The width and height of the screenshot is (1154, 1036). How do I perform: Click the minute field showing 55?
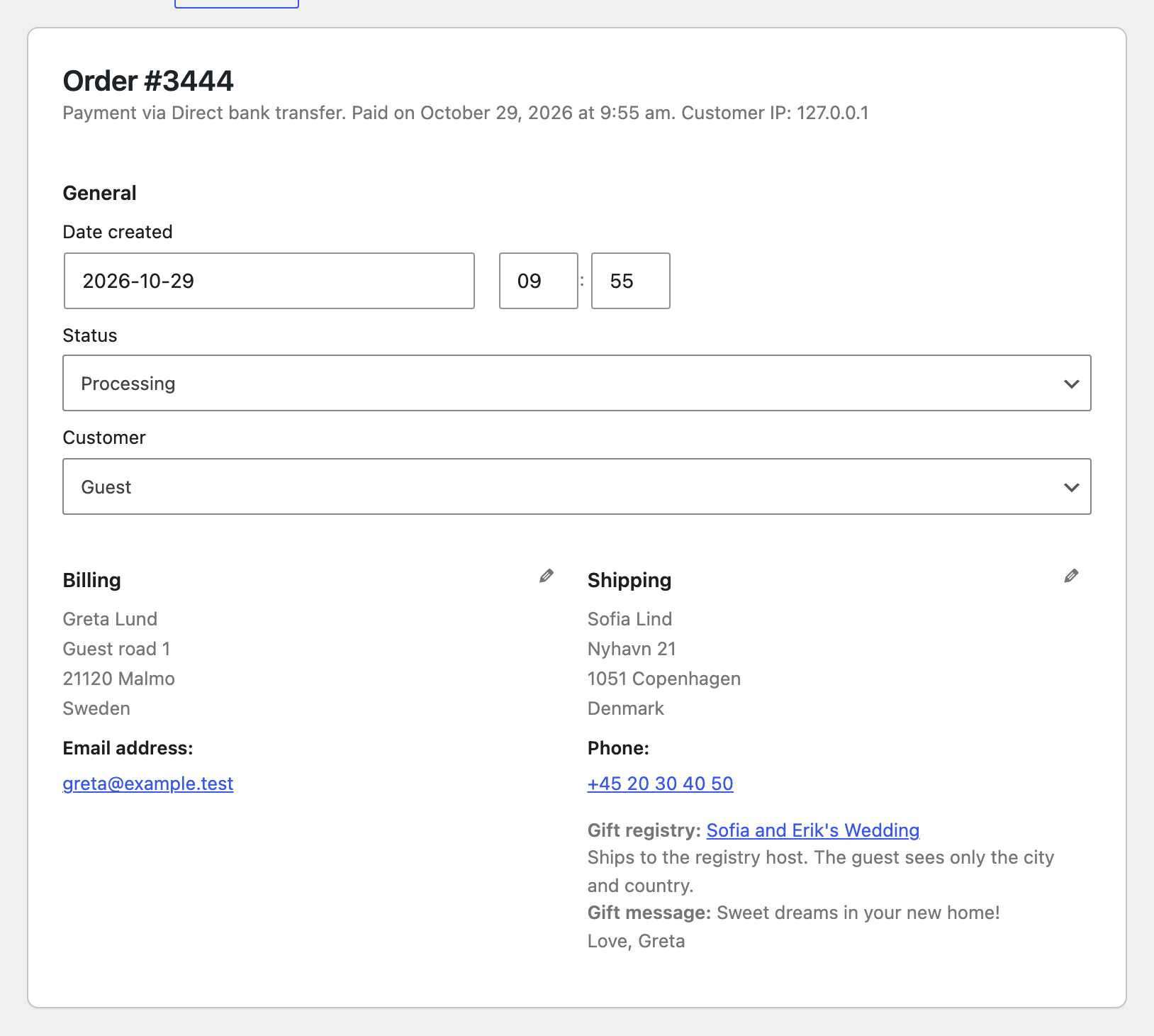click(x=631, y=281)
